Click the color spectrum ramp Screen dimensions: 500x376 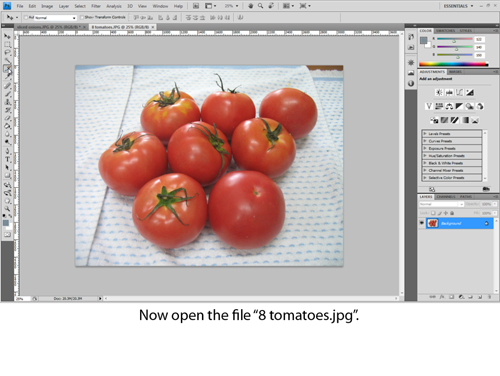pos(454,64)
